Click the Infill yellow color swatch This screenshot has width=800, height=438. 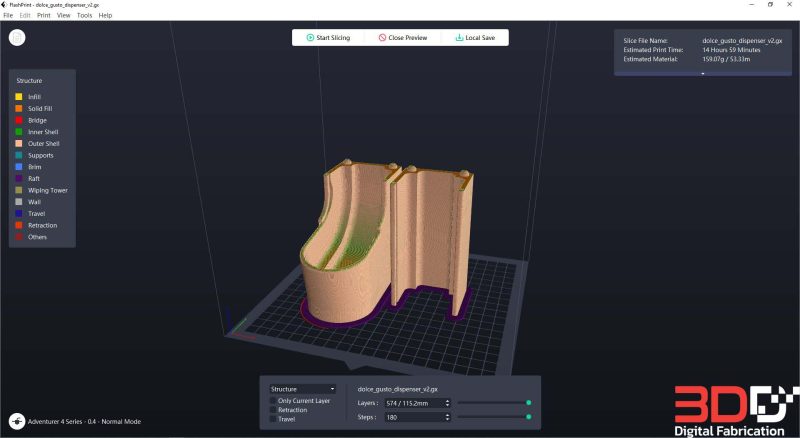tap(19, 96)
